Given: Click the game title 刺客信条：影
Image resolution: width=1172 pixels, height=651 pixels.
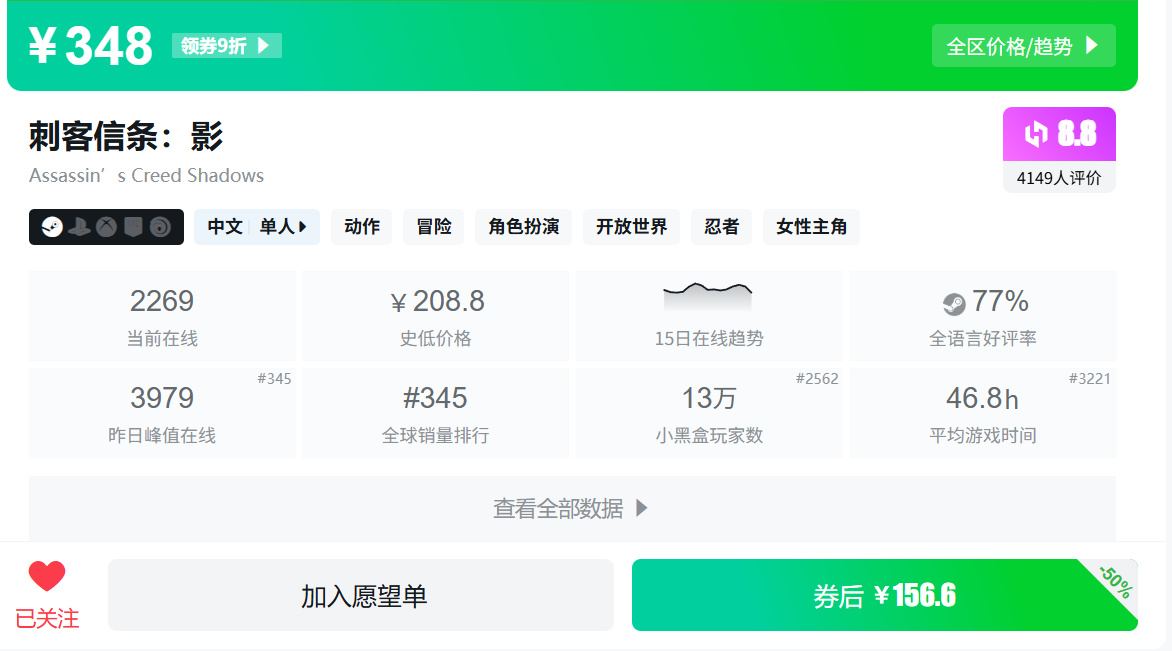Looking at the screenshot, I should pyautogui.click(x=126, y=136).
